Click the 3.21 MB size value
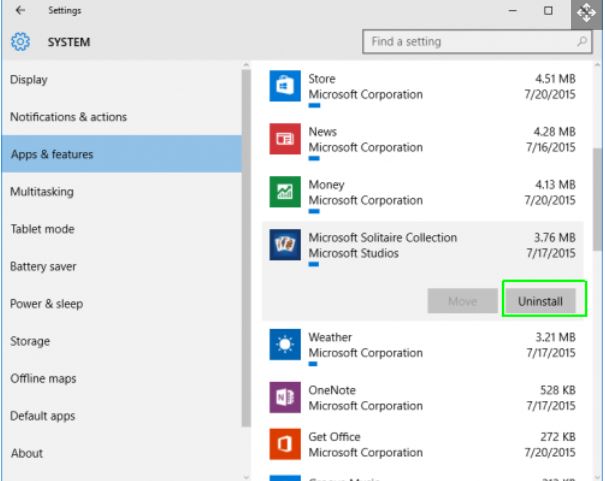Screen dimensions: 605x481 click(555, 337)
